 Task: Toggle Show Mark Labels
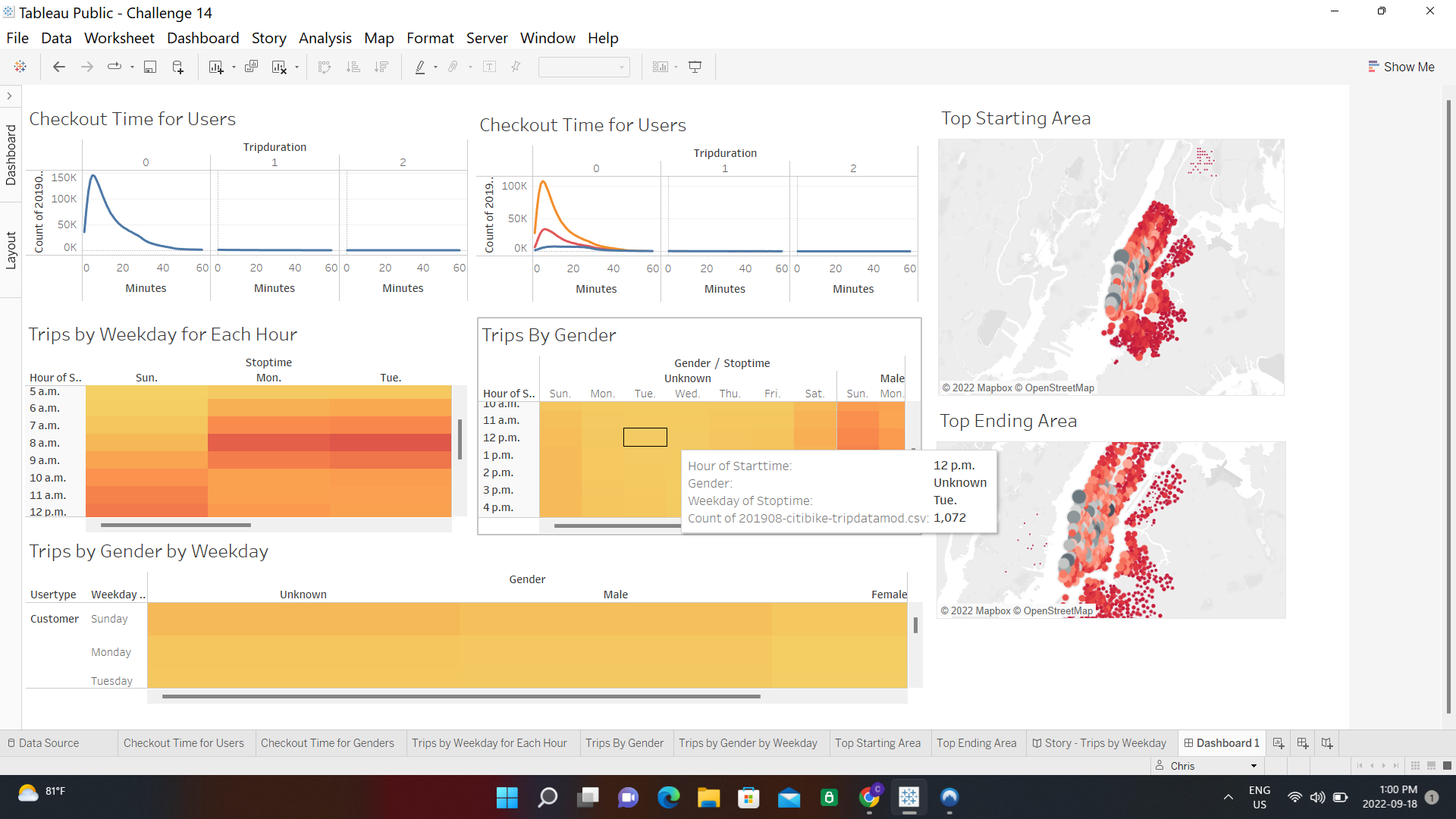(x=491, y=67)
